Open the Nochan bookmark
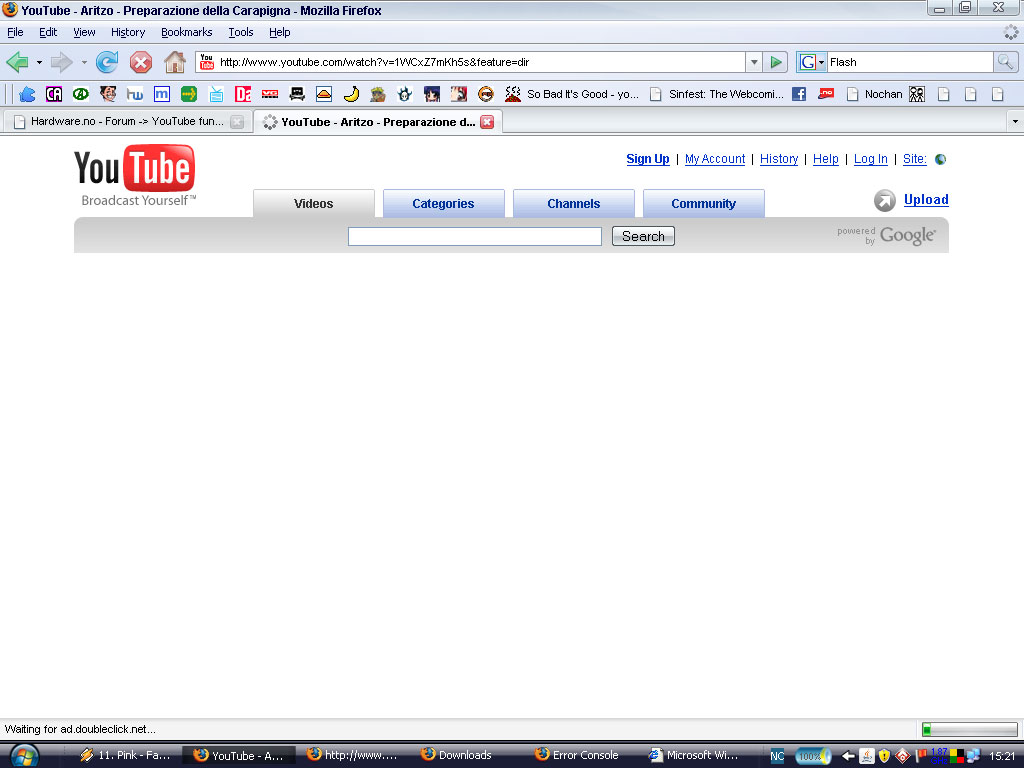This screenshot has height=768, width=1024. point(874,94)
